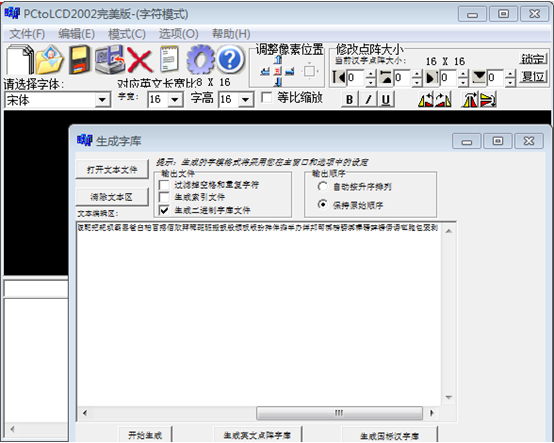Click the 开始生成 button
Screen dimensions: 554x443
point(145,435)
